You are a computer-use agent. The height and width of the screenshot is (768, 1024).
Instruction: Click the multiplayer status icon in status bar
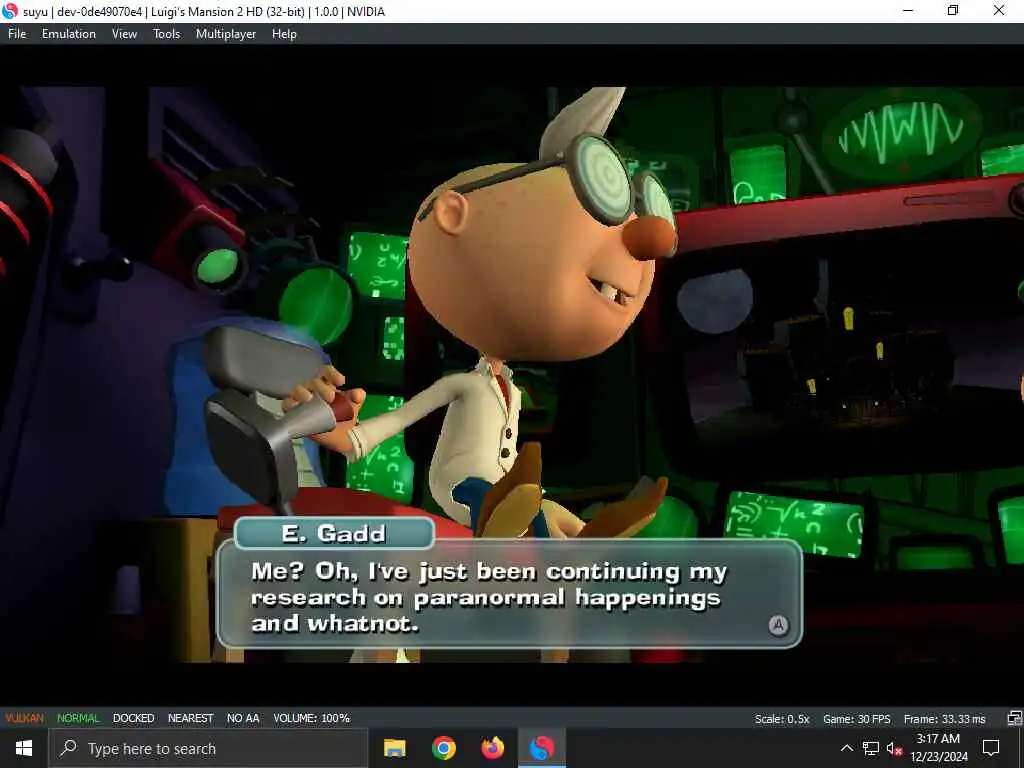pos(1014,718)
